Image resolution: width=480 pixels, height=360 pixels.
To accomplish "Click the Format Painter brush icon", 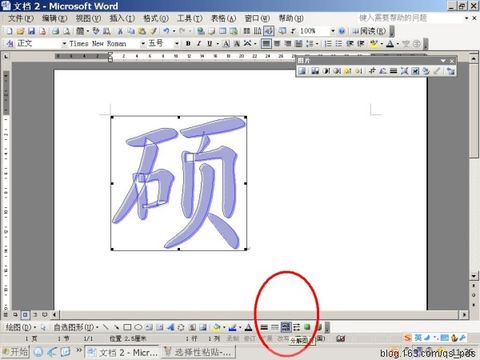I will pos(154,31).
